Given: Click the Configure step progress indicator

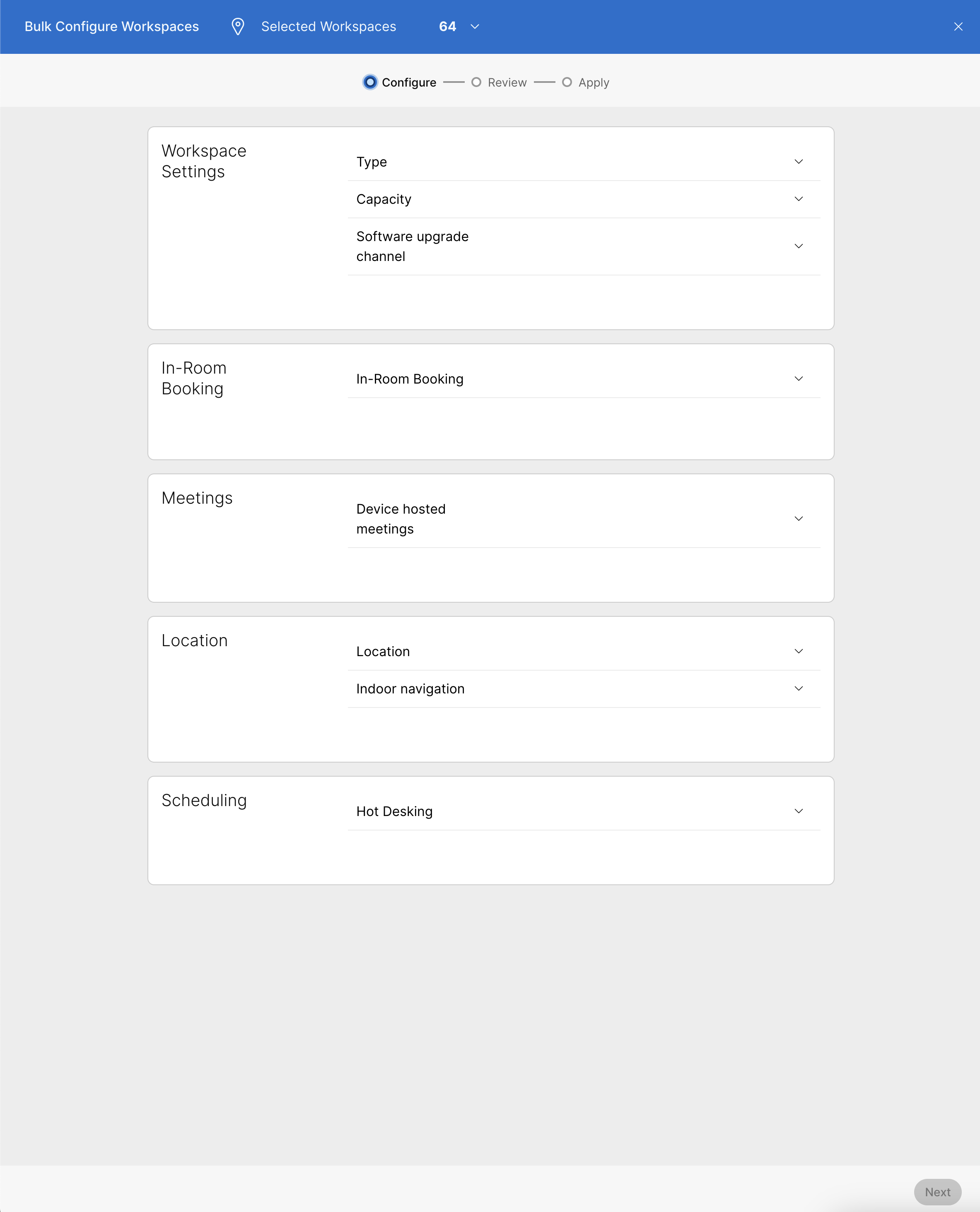Looking at the screenshot, I should 370,82.
